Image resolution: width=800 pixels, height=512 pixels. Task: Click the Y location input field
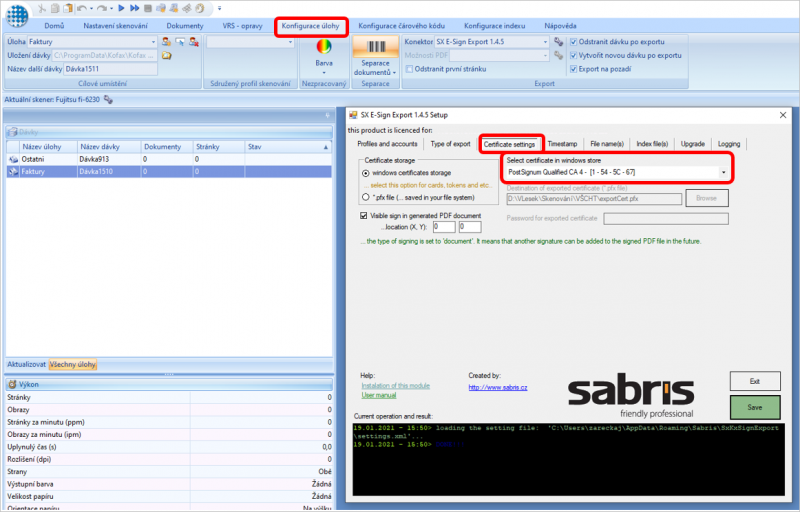pos(469,227)
